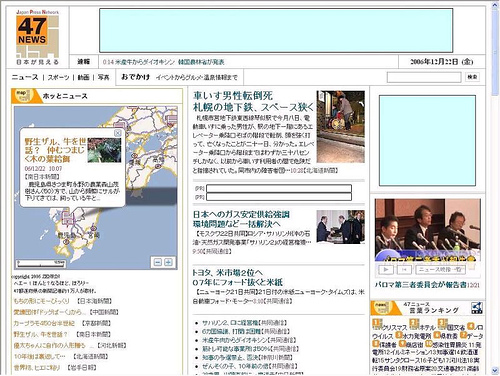Open the 速報 ticker headline about 米産牛肉 dioxin

coord(163,62)
